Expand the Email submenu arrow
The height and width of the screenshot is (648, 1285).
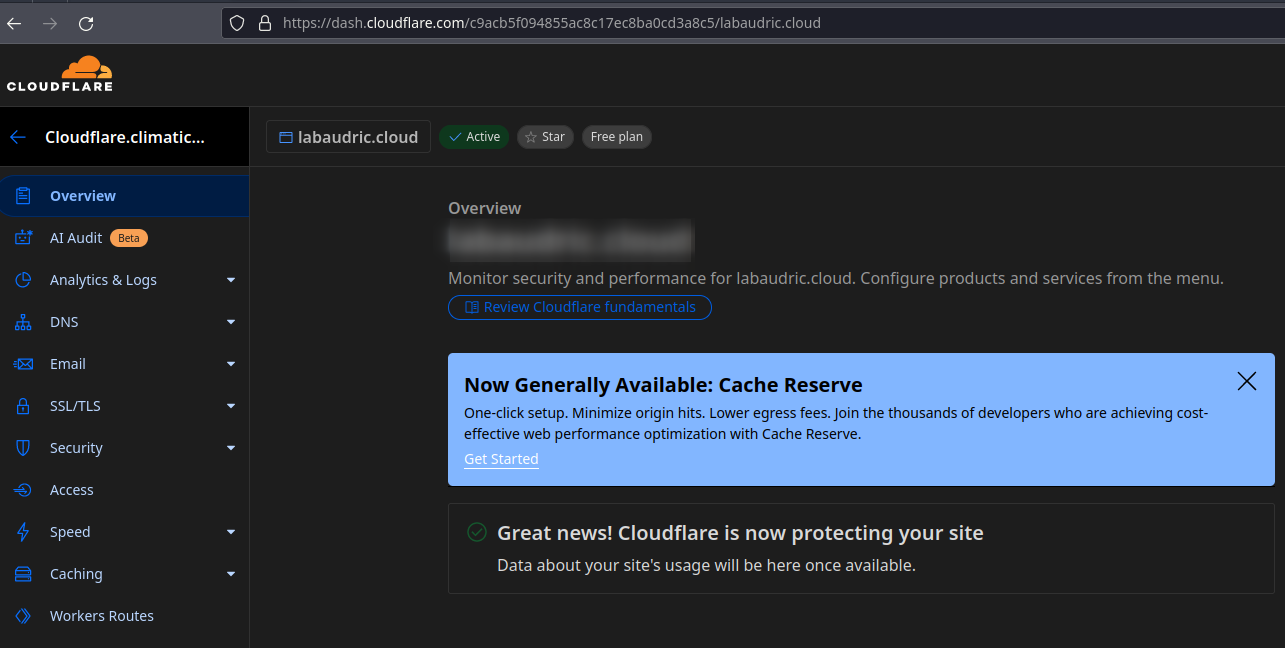pyautogui.click(x=231, y=364)
